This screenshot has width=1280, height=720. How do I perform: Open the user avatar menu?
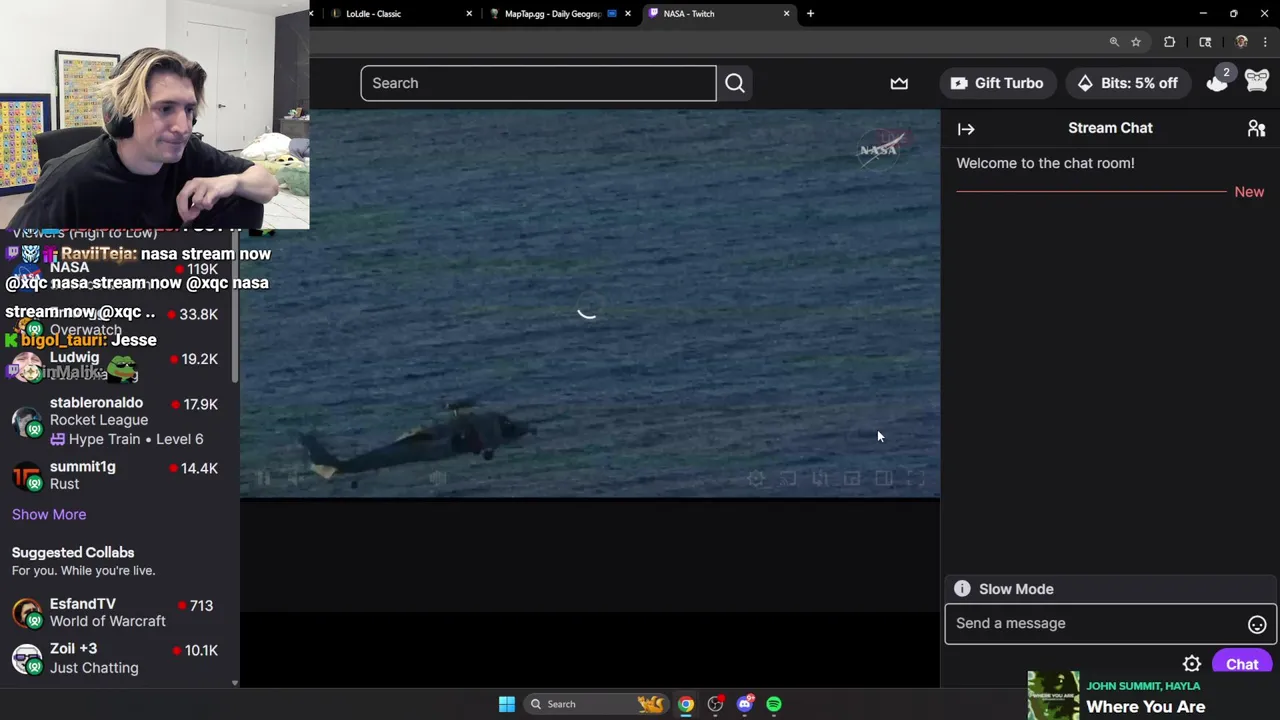(x=1256, y=82)
